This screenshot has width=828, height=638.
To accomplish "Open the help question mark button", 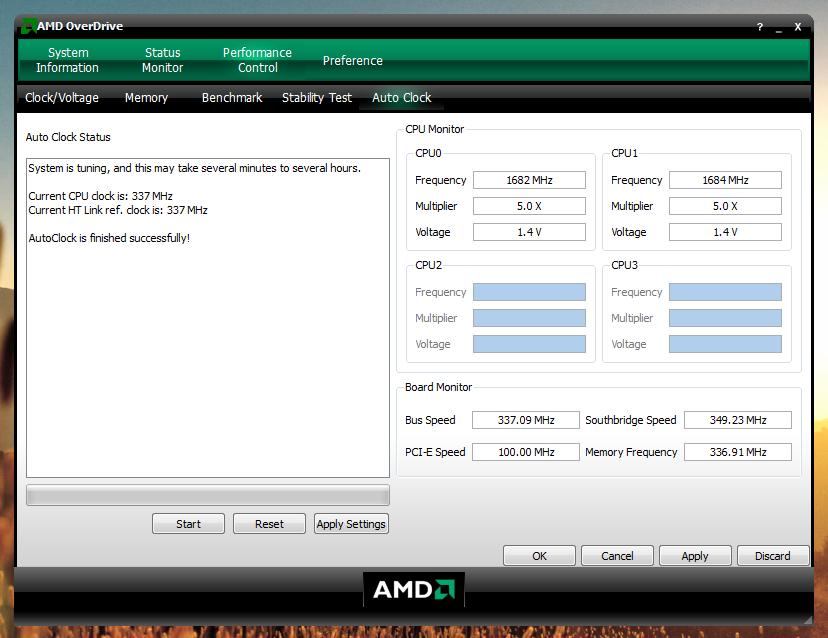I will tap(759, 27).
